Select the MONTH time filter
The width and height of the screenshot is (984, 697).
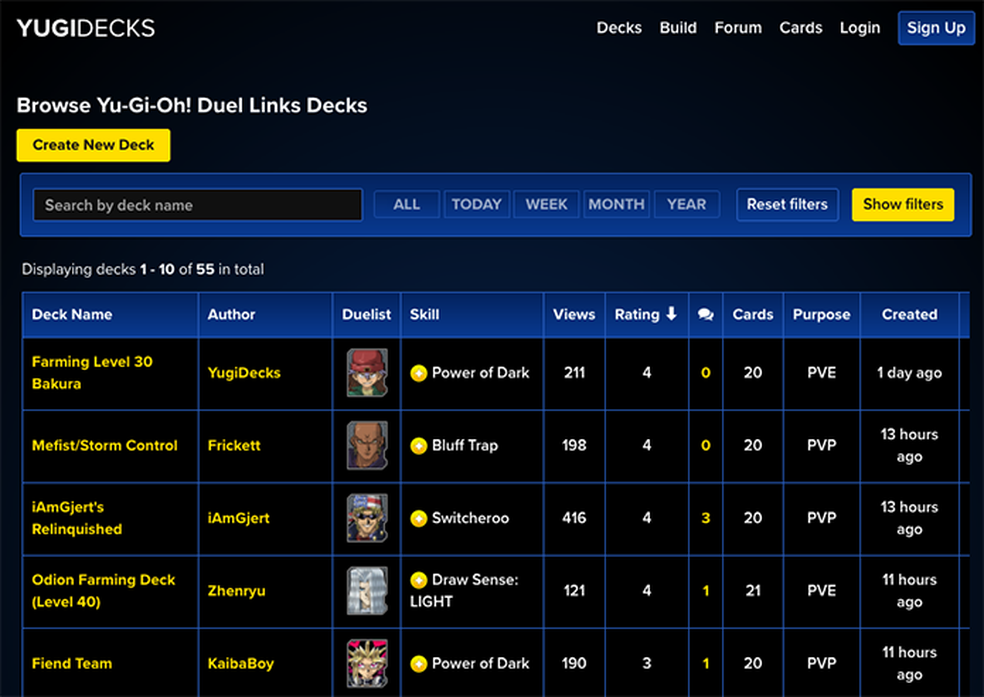[x=616, y=205]
